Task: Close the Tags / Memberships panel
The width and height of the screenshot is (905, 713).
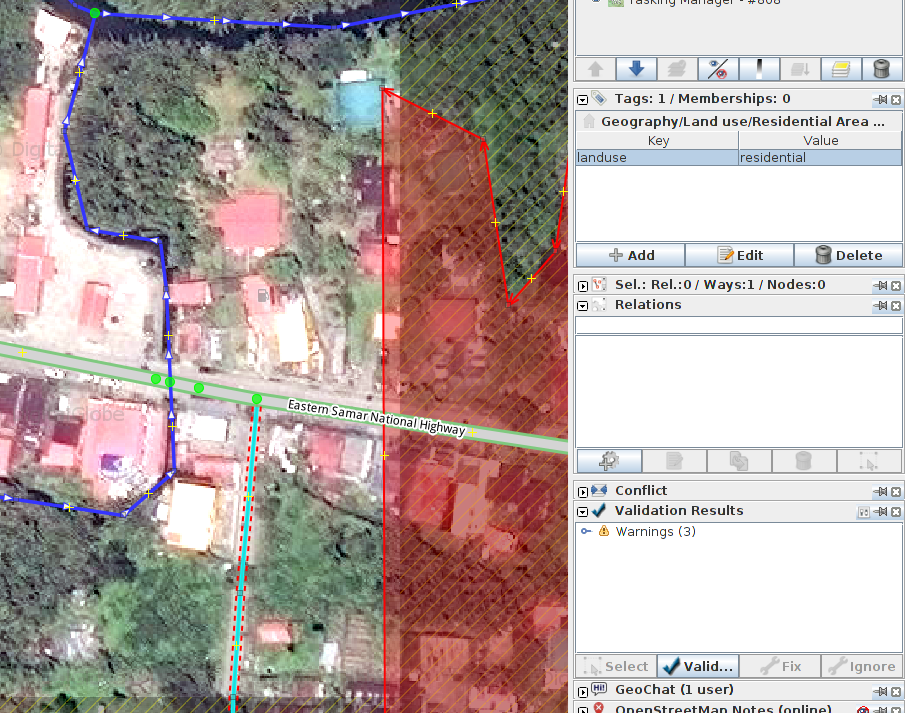Action: [x=896, y=100]
